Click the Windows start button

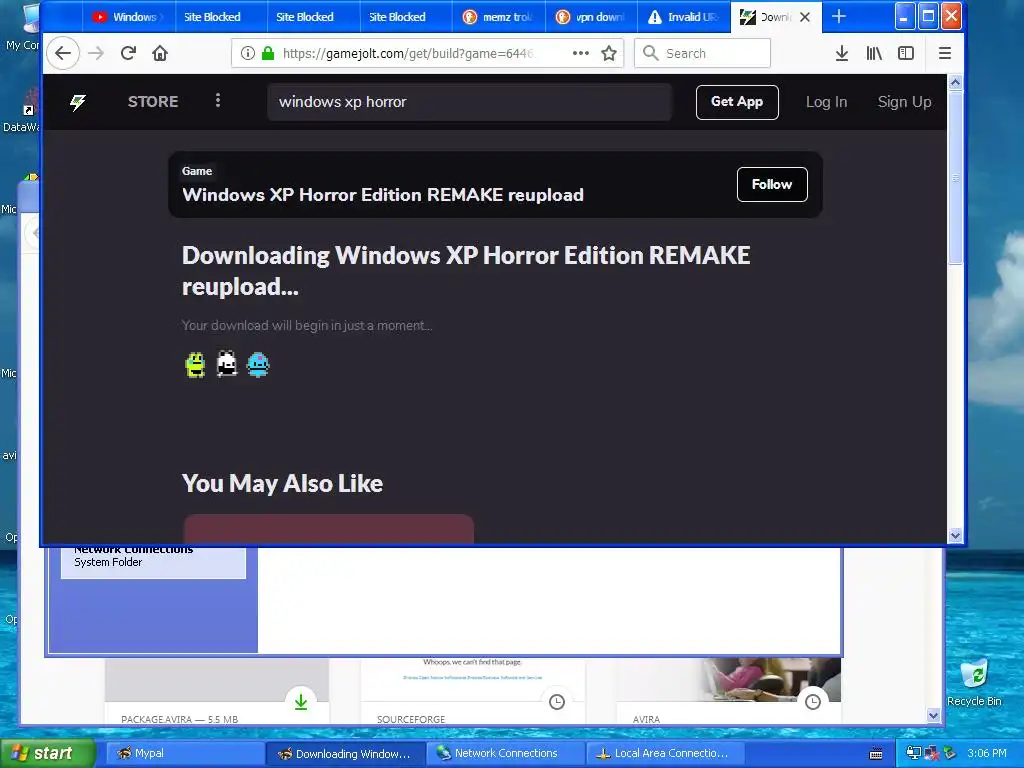point(46,753)
